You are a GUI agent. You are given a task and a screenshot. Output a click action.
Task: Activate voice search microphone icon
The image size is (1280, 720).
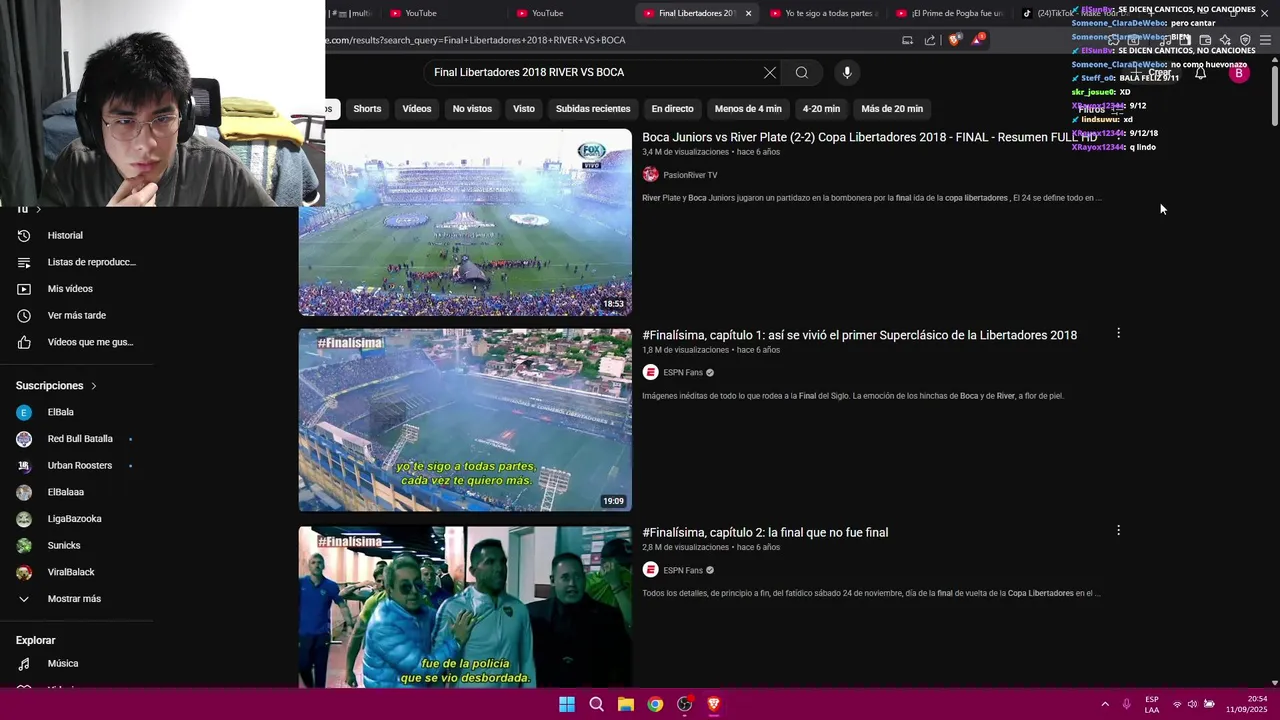(847, 72)
